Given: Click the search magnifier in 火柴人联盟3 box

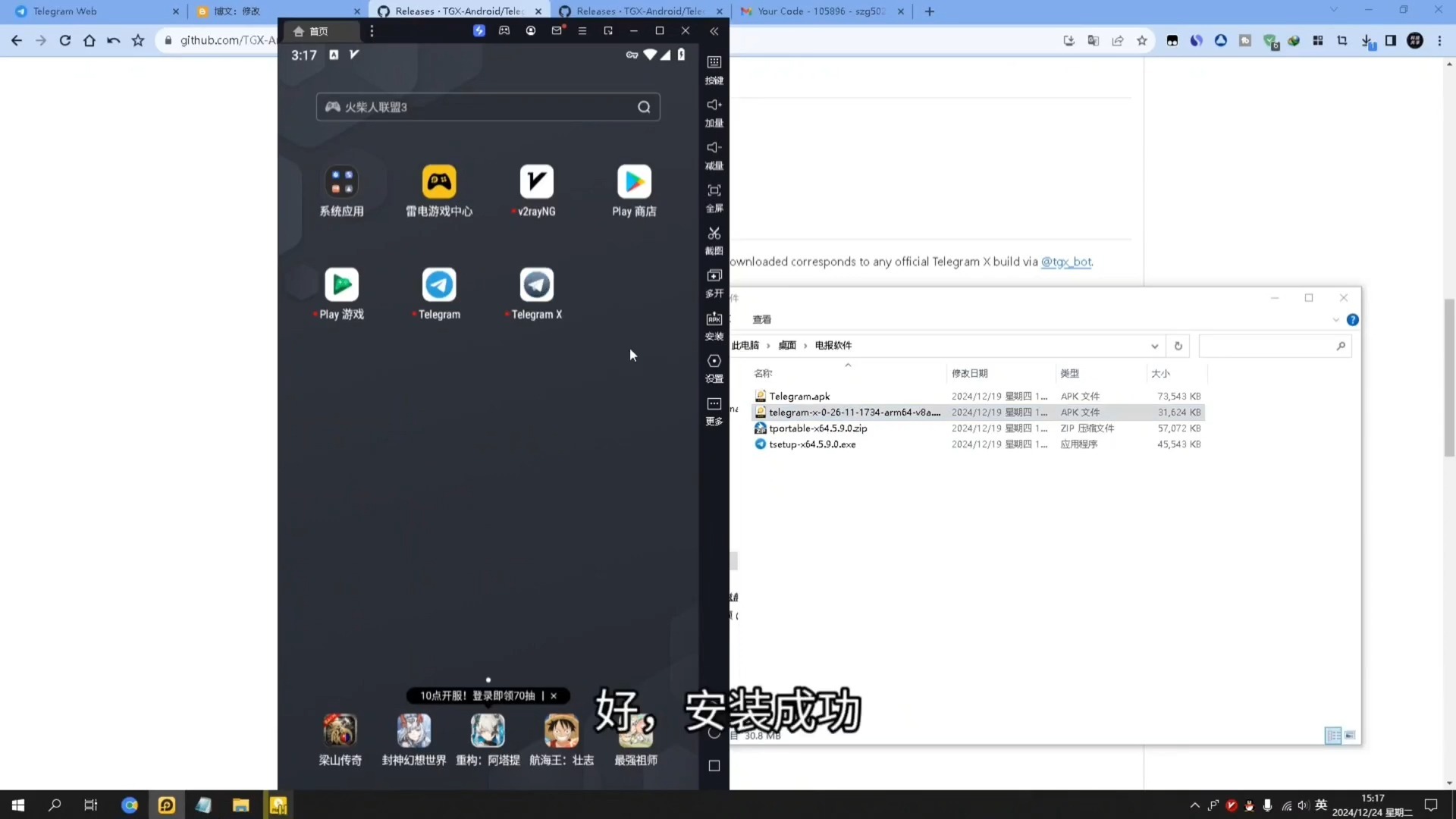Looking at the screenshot, I should [644, 107].
